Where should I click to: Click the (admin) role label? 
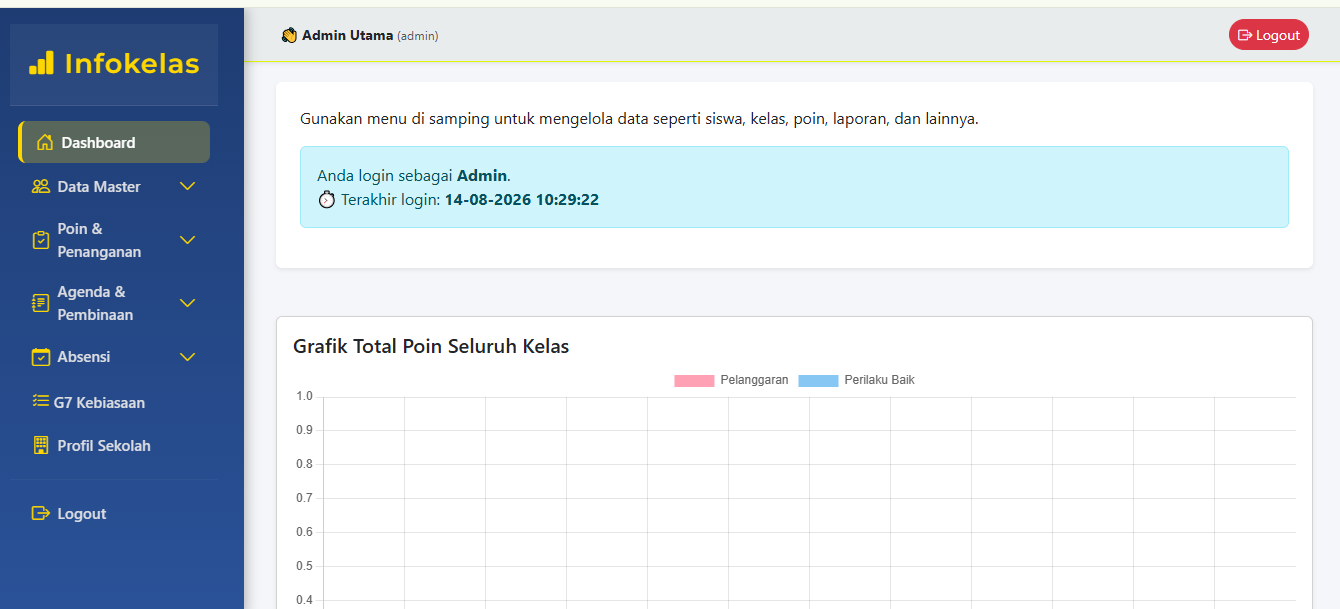pyautogui.click(x=418, y=36)
